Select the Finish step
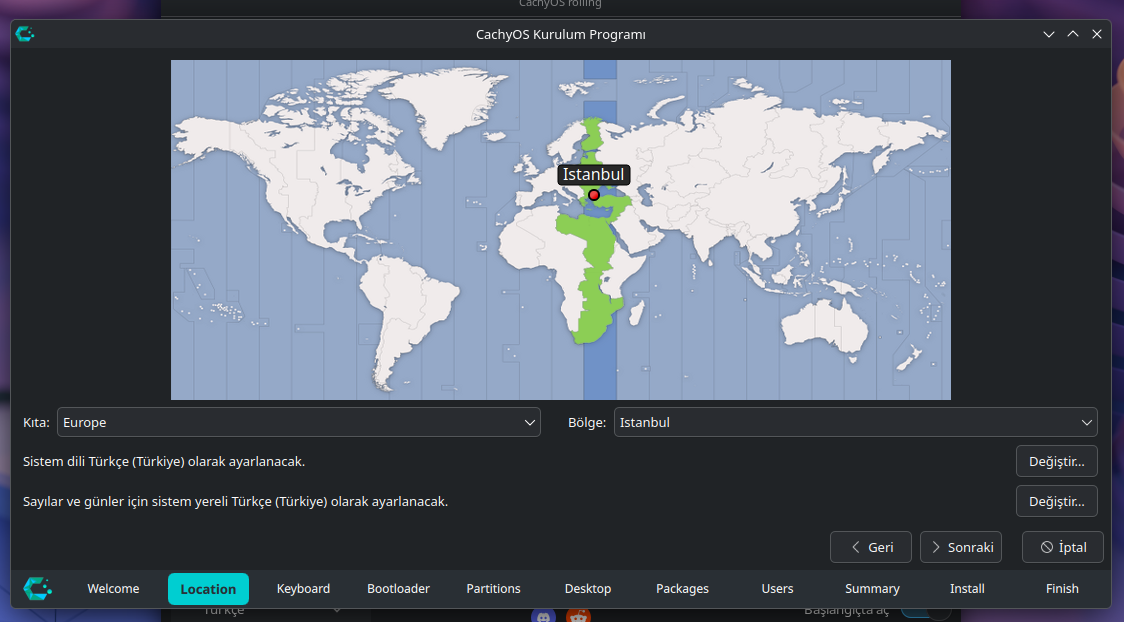The height and width of the screenshot is (622, 1124). click(1062, 588)
